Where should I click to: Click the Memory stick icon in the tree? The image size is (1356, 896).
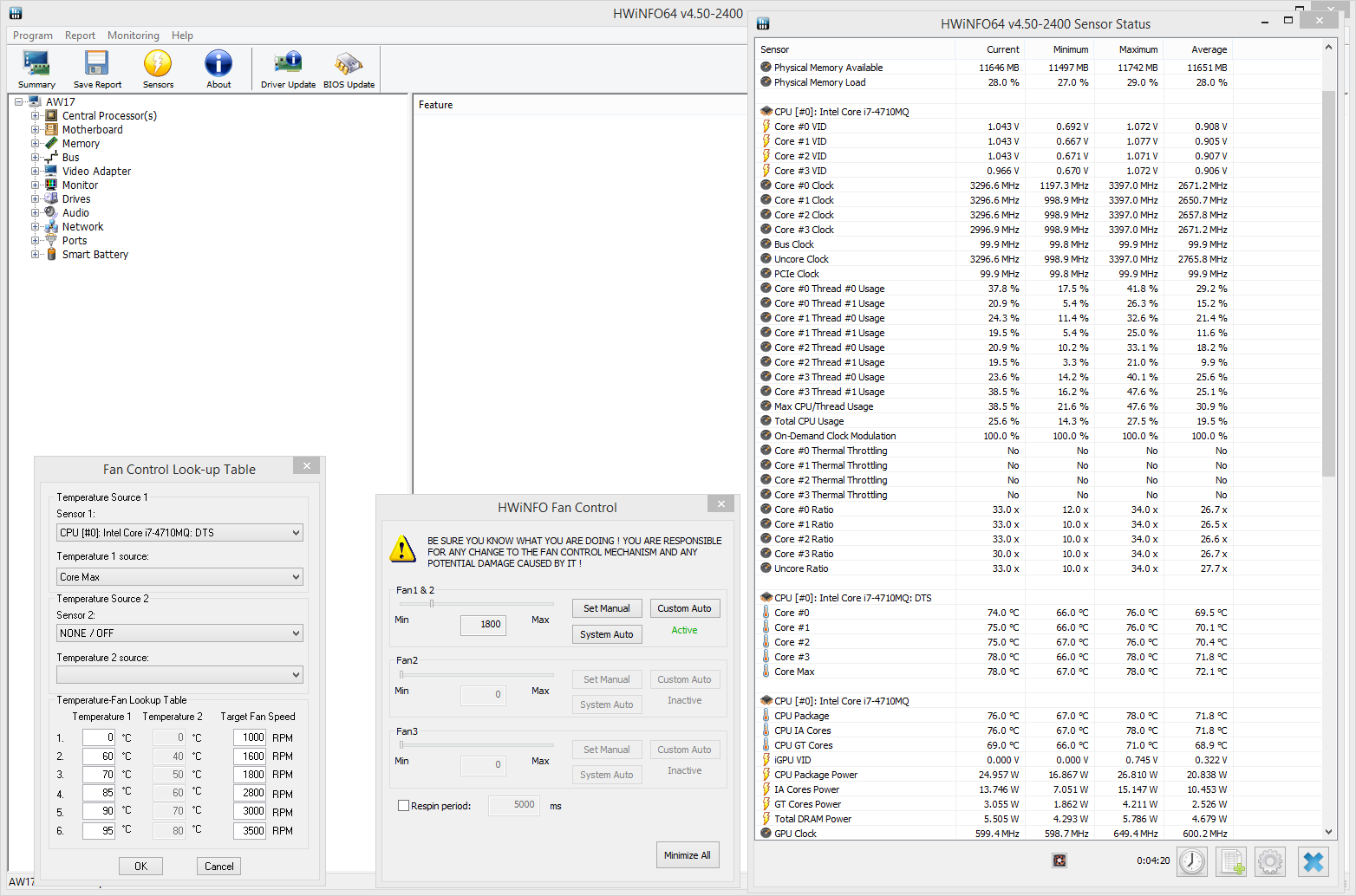point(51,143)
